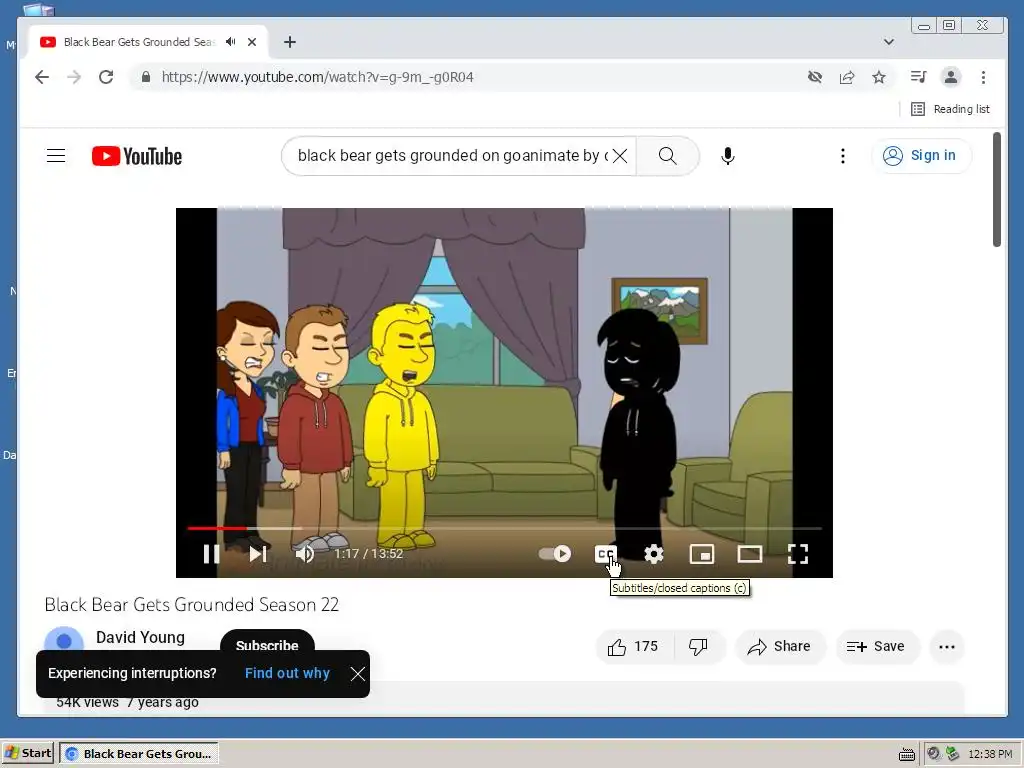
Task: Close the YouTube browser tab
Action: 252,42
